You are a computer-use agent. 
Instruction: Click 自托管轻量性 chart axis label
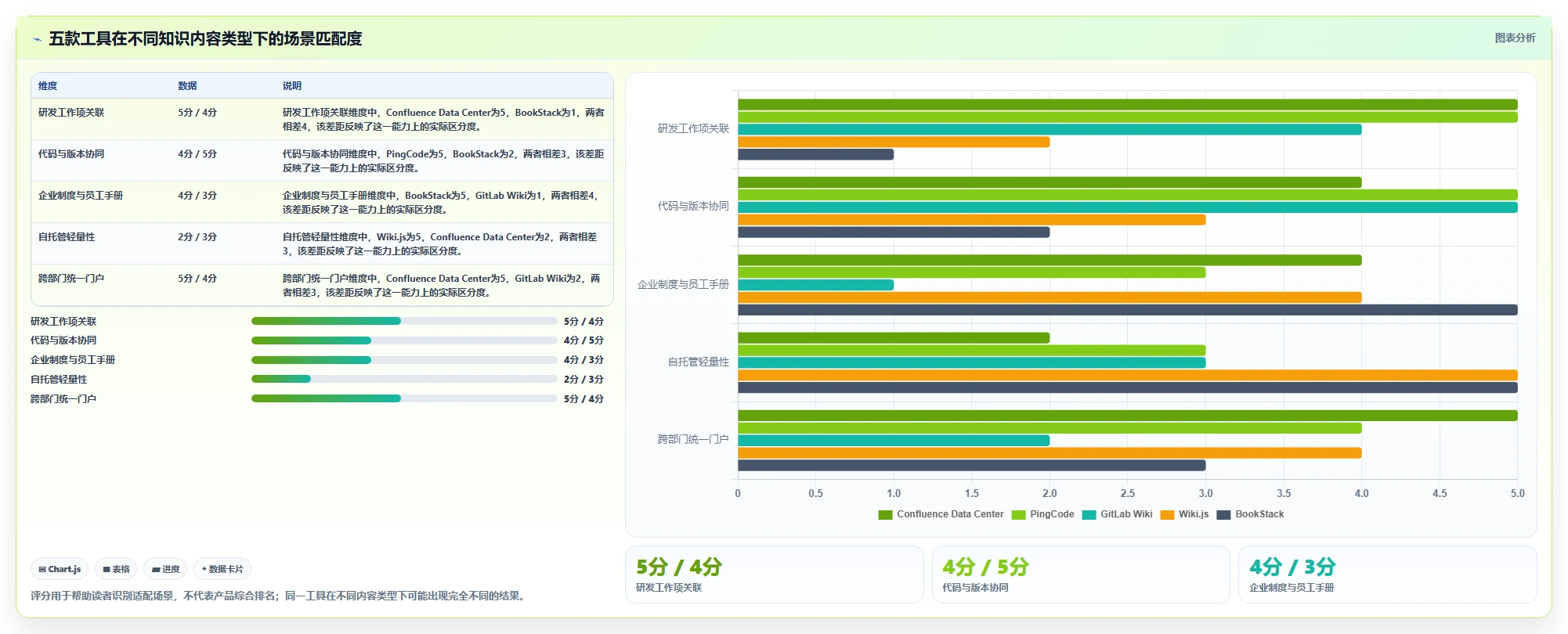coord(698,362)
